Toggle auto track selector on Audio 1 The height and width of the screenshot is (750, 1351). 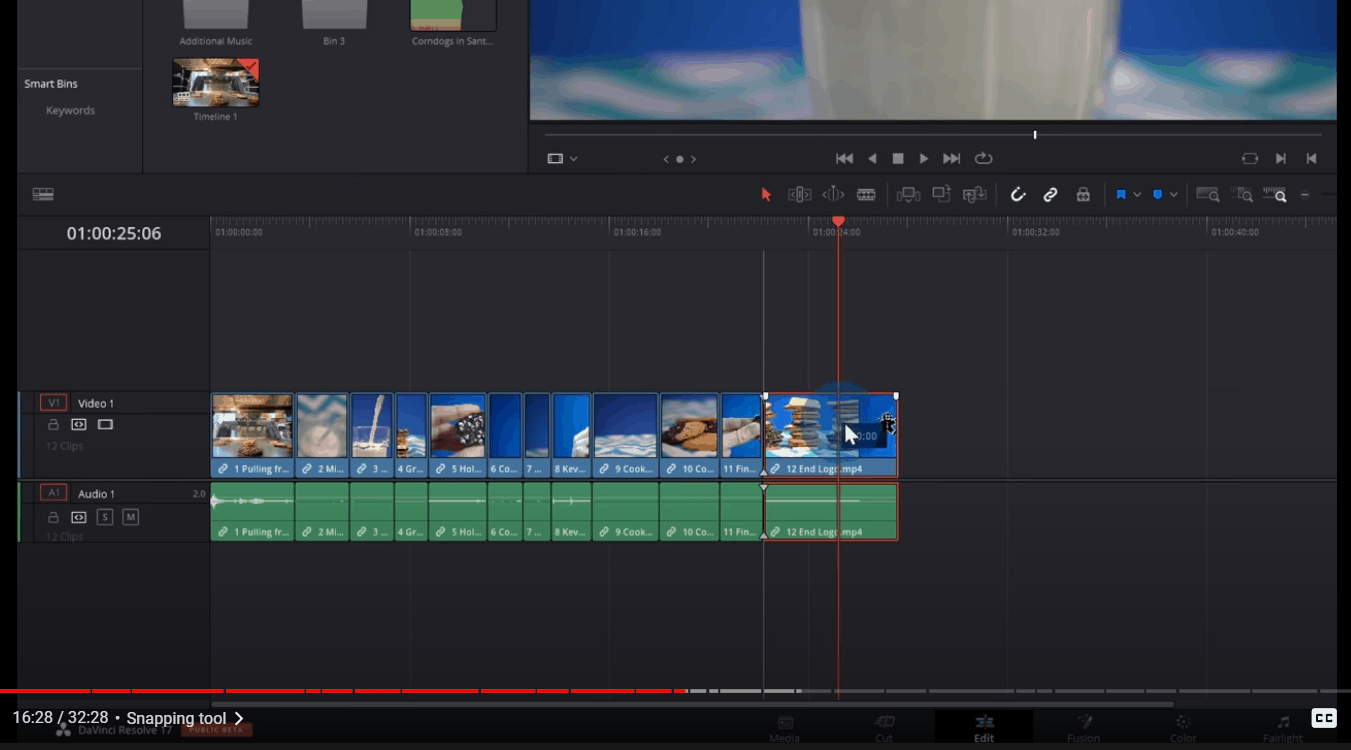tap(79, 517)
